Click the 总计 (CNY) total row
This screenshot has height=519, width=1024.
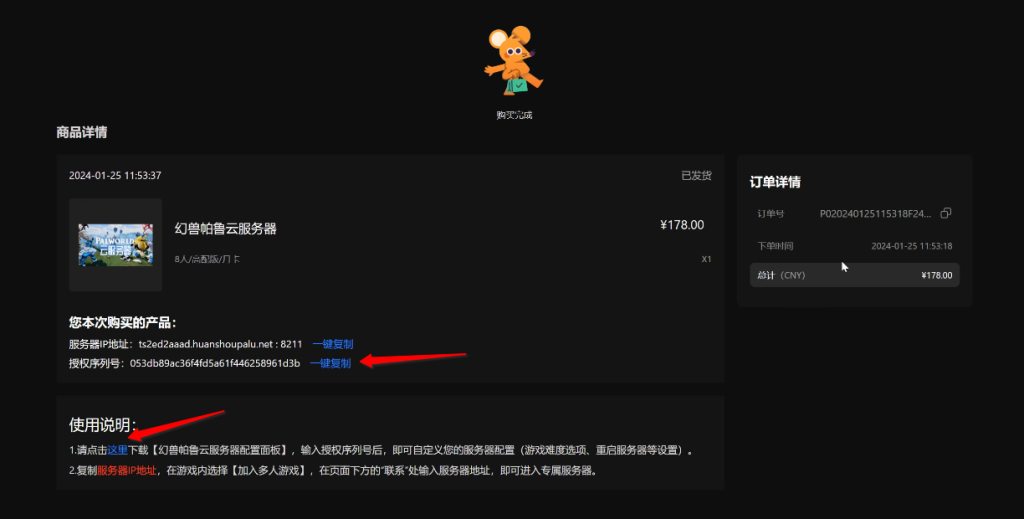[854, 275]
